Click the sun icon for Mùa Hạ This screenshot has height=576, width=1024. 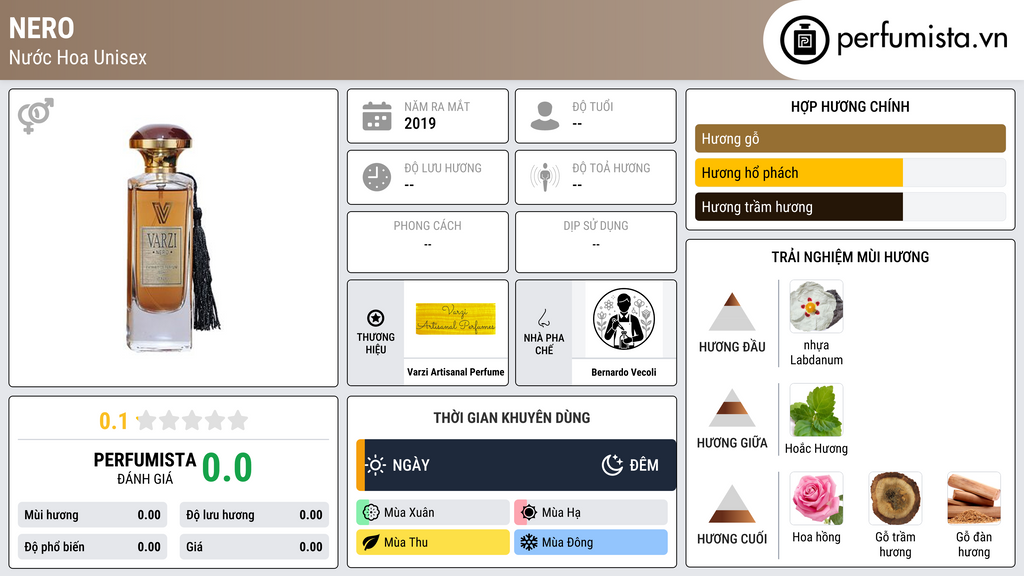point(529,512)
